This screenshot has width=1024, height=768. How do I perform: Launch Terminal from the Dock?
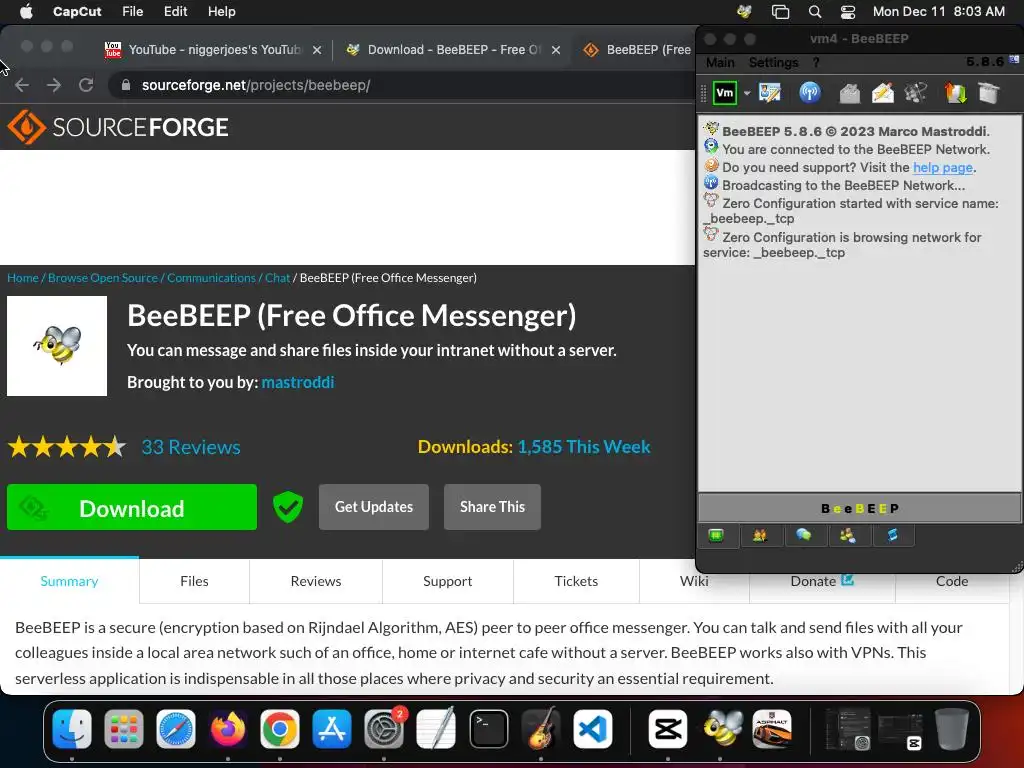point(488,729)
